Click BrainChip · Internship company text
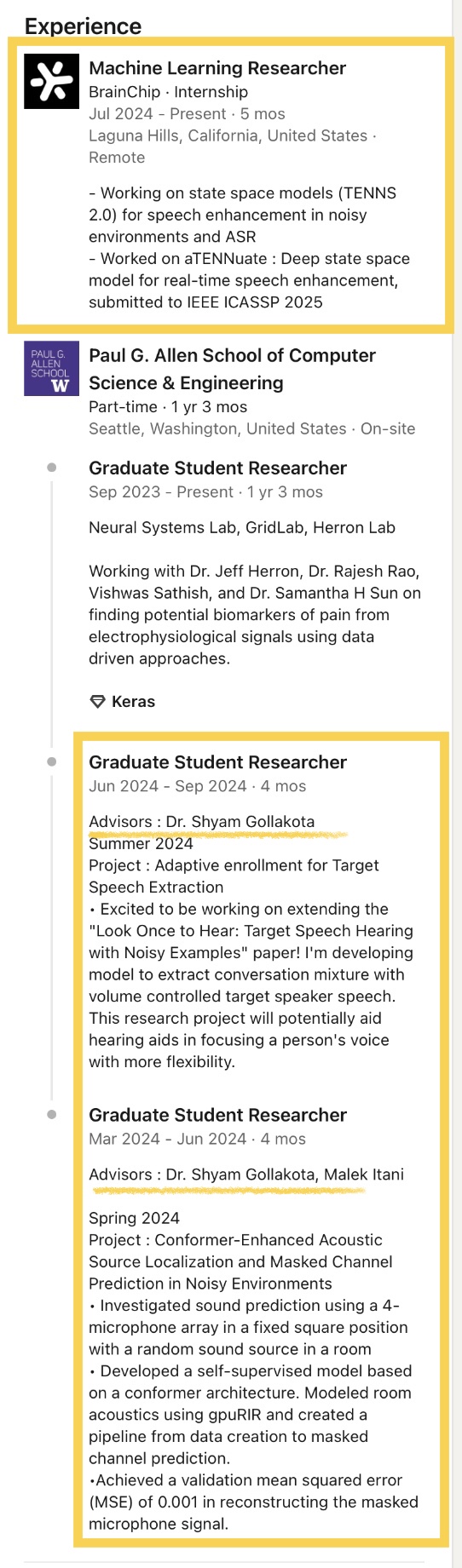This screenshot has height=1568, width=462. tap(168, 92)
